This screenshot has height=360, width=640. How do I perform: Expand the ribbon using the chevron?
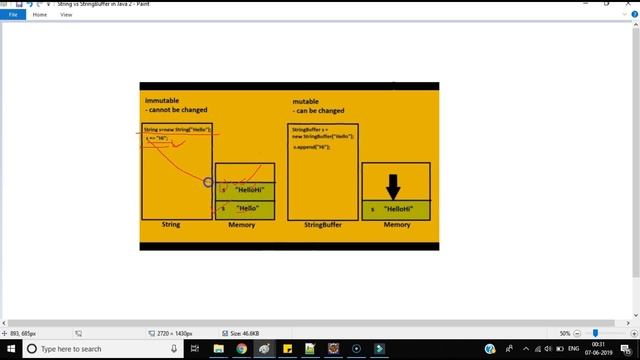click(x=624, y=14)
